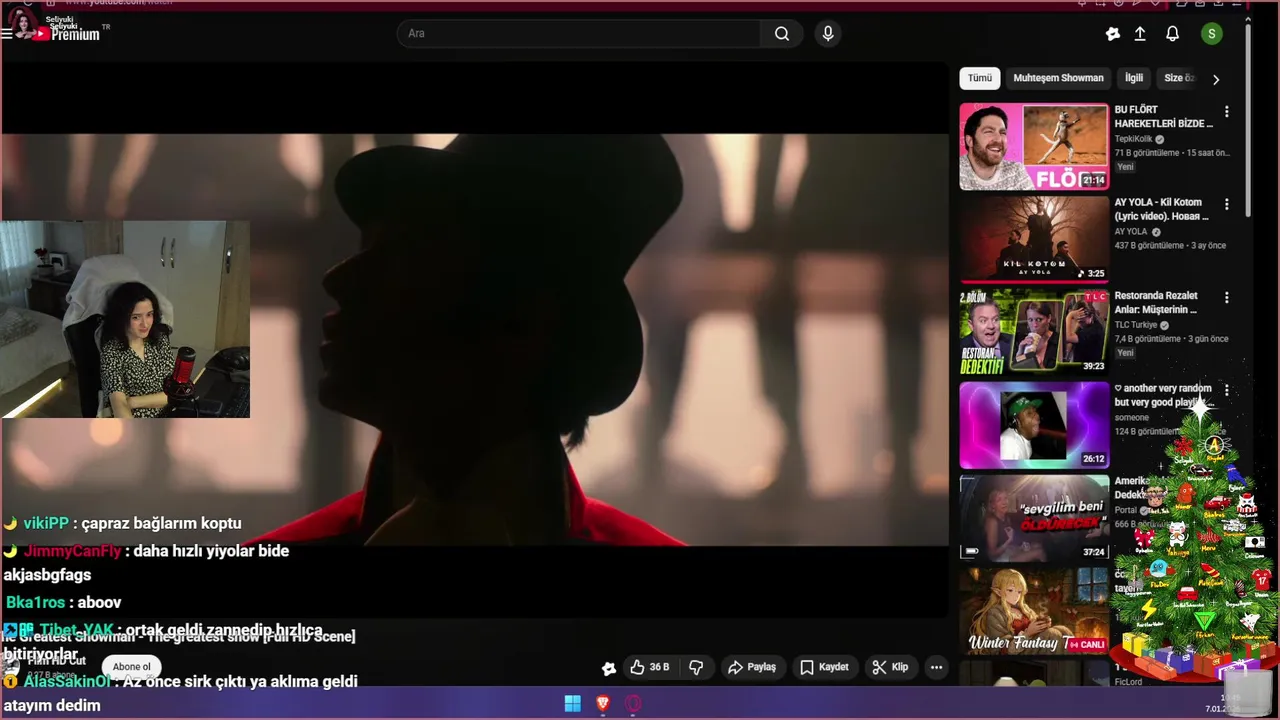Image resolution: width=1280 pixels, height=720 pixels.
Task: Click '71 B görüntüleme' view count
Action: (1147, 153)
